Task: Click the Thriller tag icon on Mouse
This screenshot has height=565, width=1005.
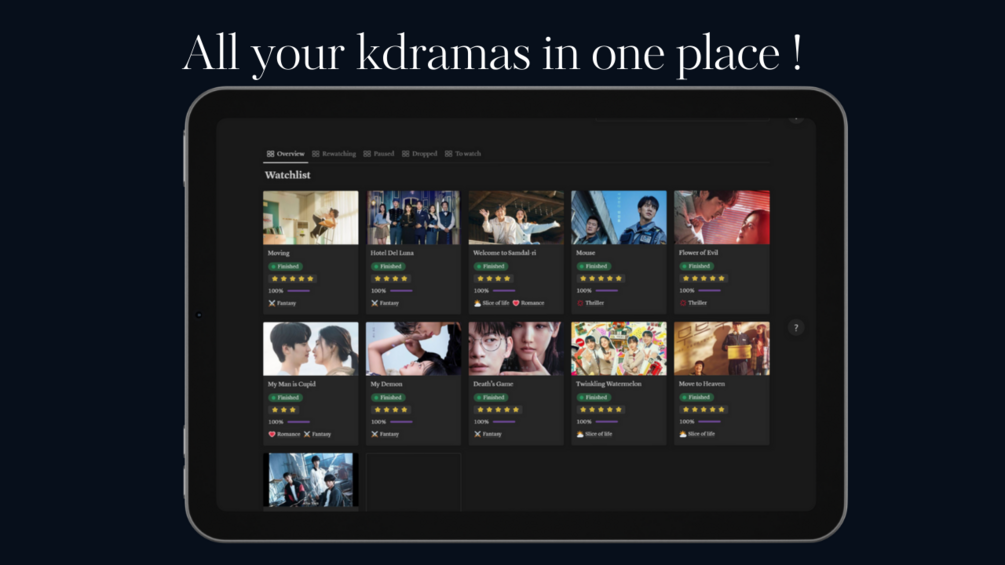Action: [x=580, y=303]
